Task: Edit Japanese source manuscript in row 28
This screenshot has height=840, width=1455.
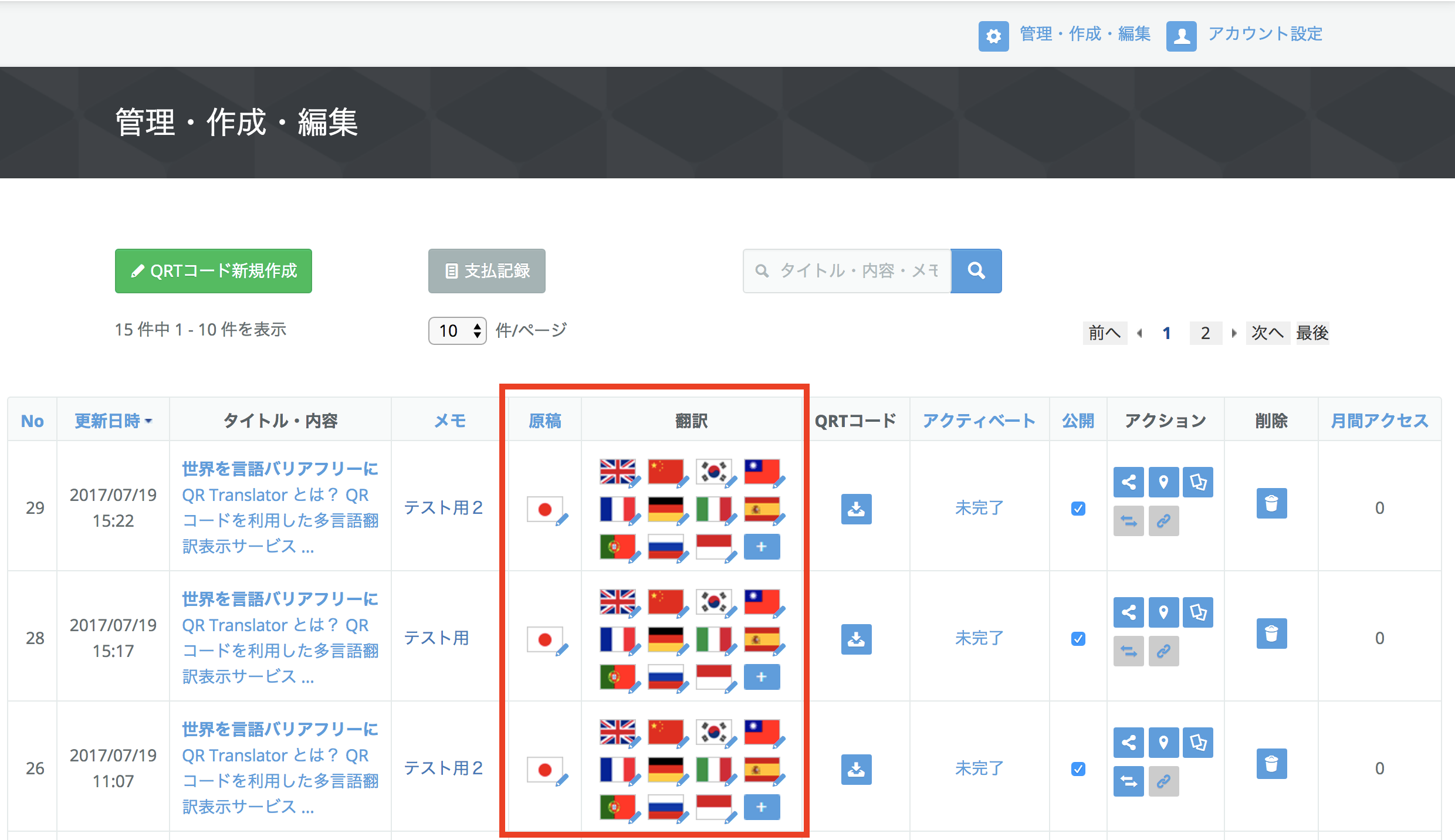Action: [547, 639]
